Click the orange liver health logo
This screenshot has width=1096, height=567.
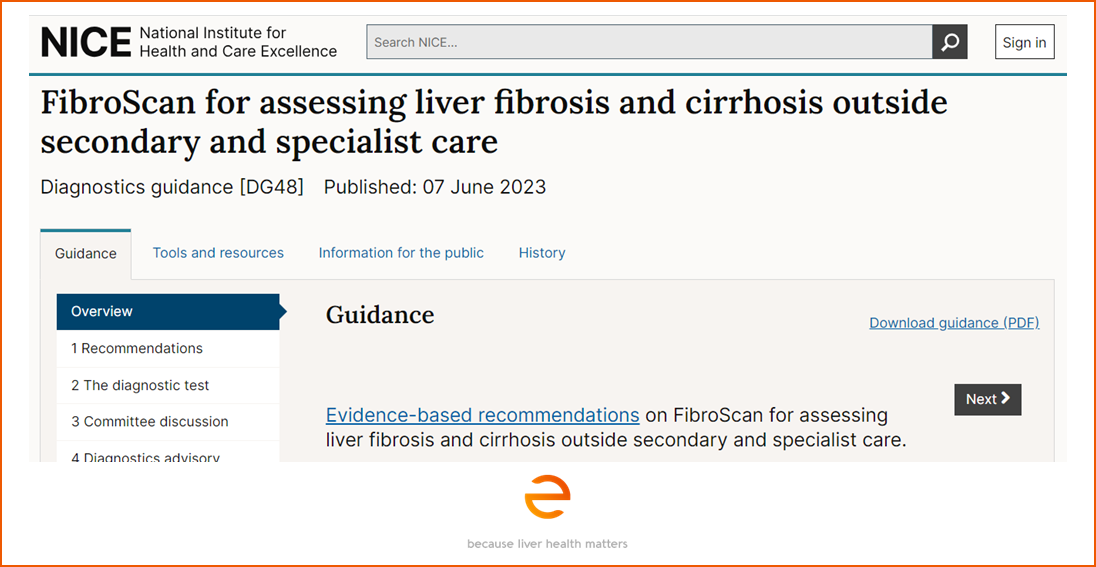click(x=547, y=497)
